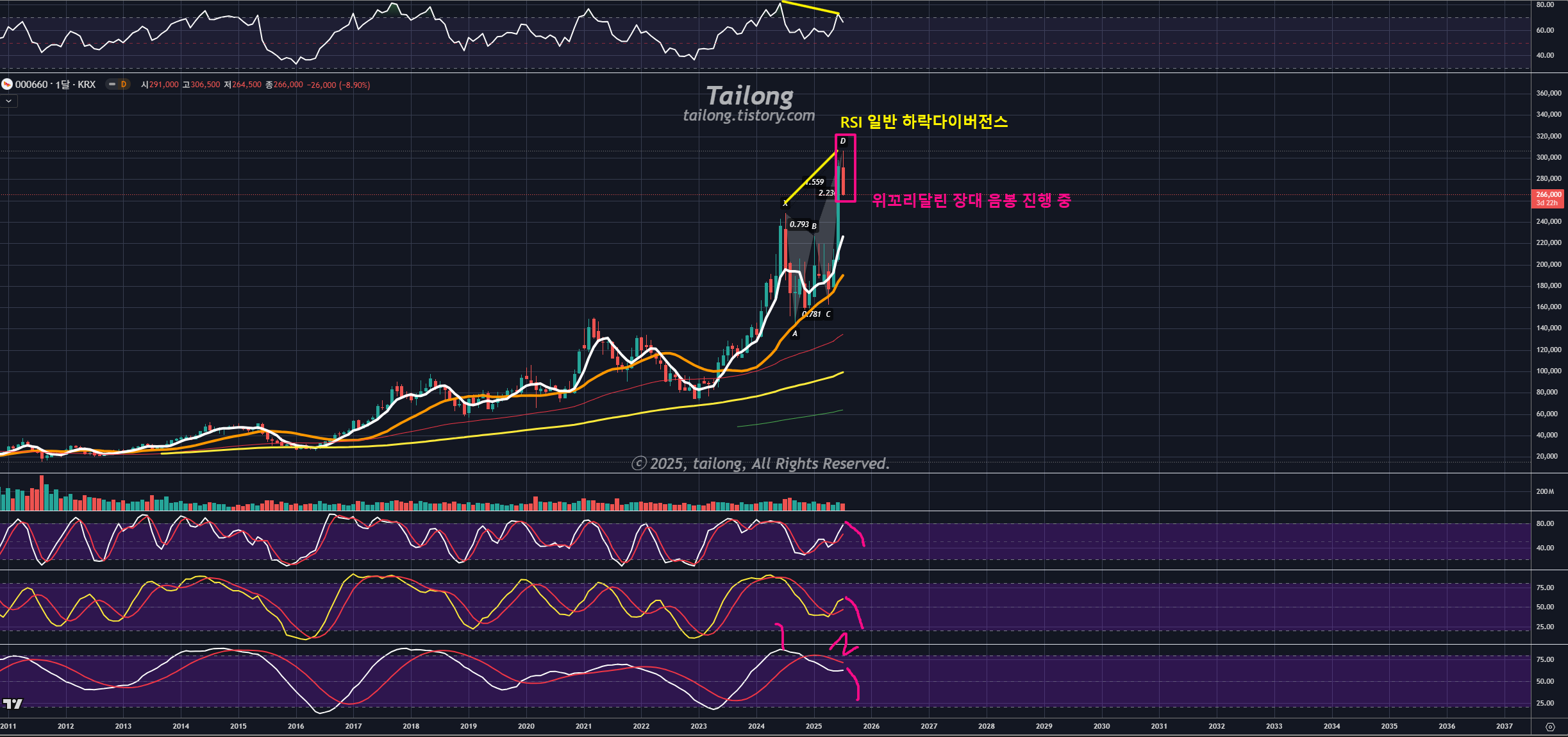
Task: Open chart settings hexagon gear icon
Action: (x=1550, y=727)
